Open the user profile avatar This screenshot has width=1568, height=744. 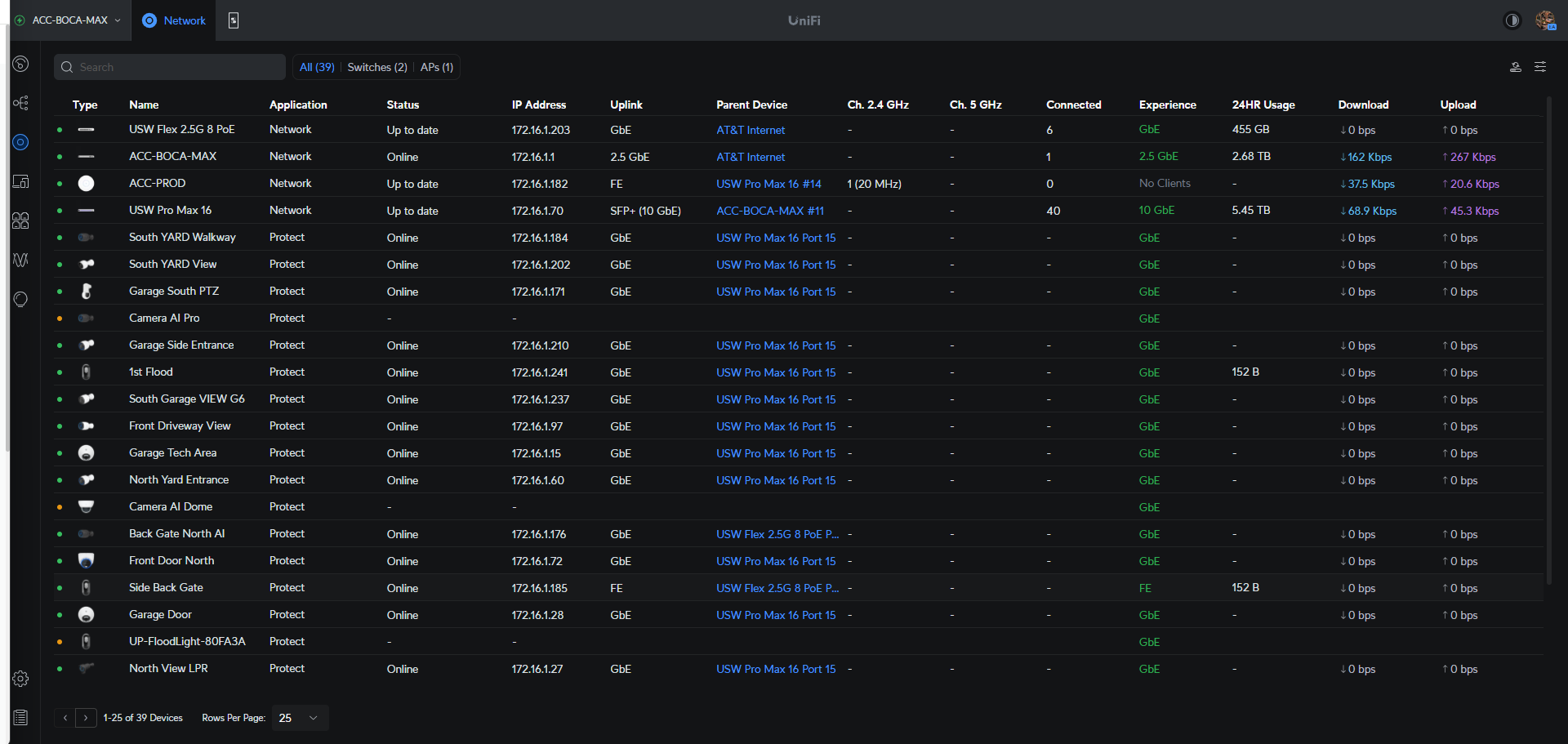pos(1545,20)
